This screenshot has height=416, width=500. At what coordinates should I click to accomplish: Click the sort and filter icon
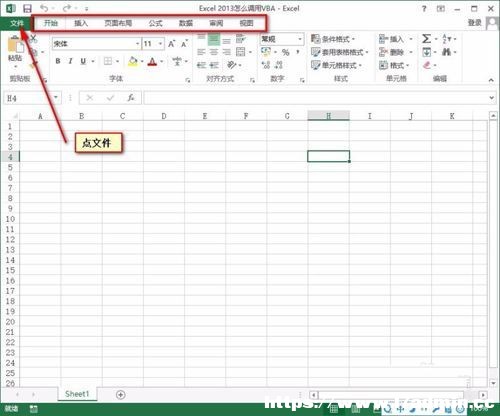tap(447, 39)
